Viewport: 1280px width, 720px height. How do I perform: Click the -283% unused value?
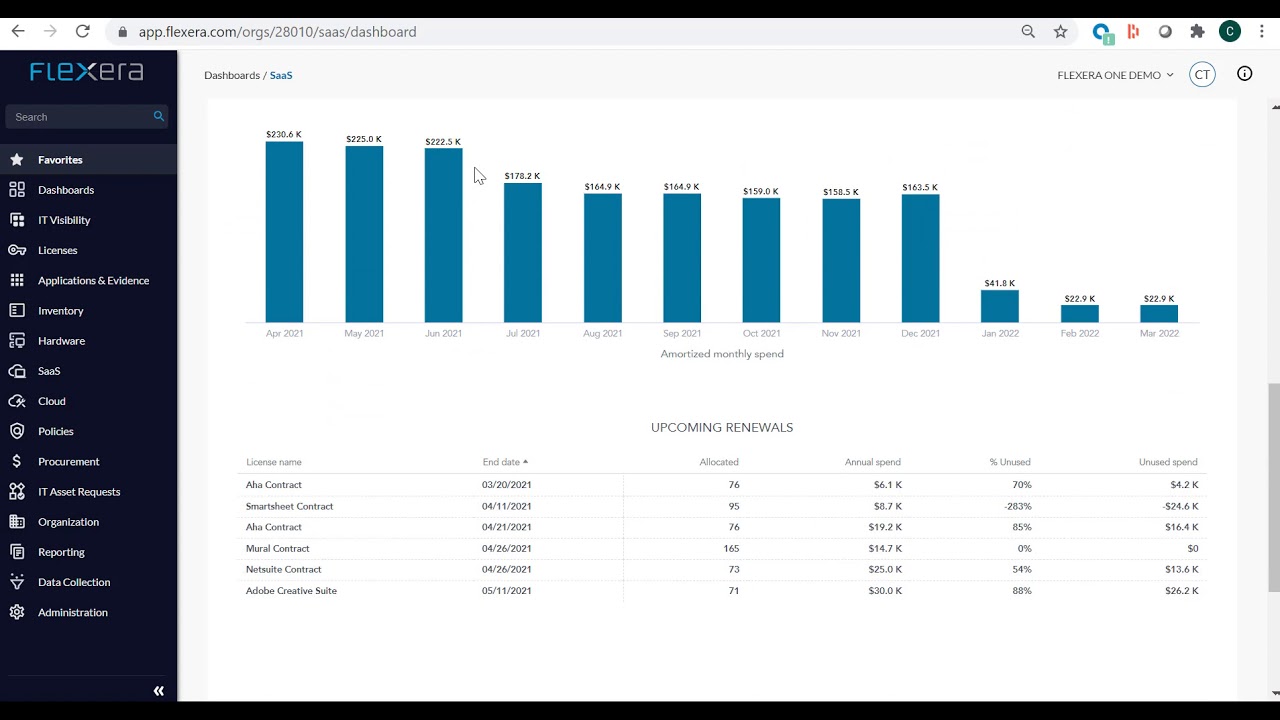1018,506
